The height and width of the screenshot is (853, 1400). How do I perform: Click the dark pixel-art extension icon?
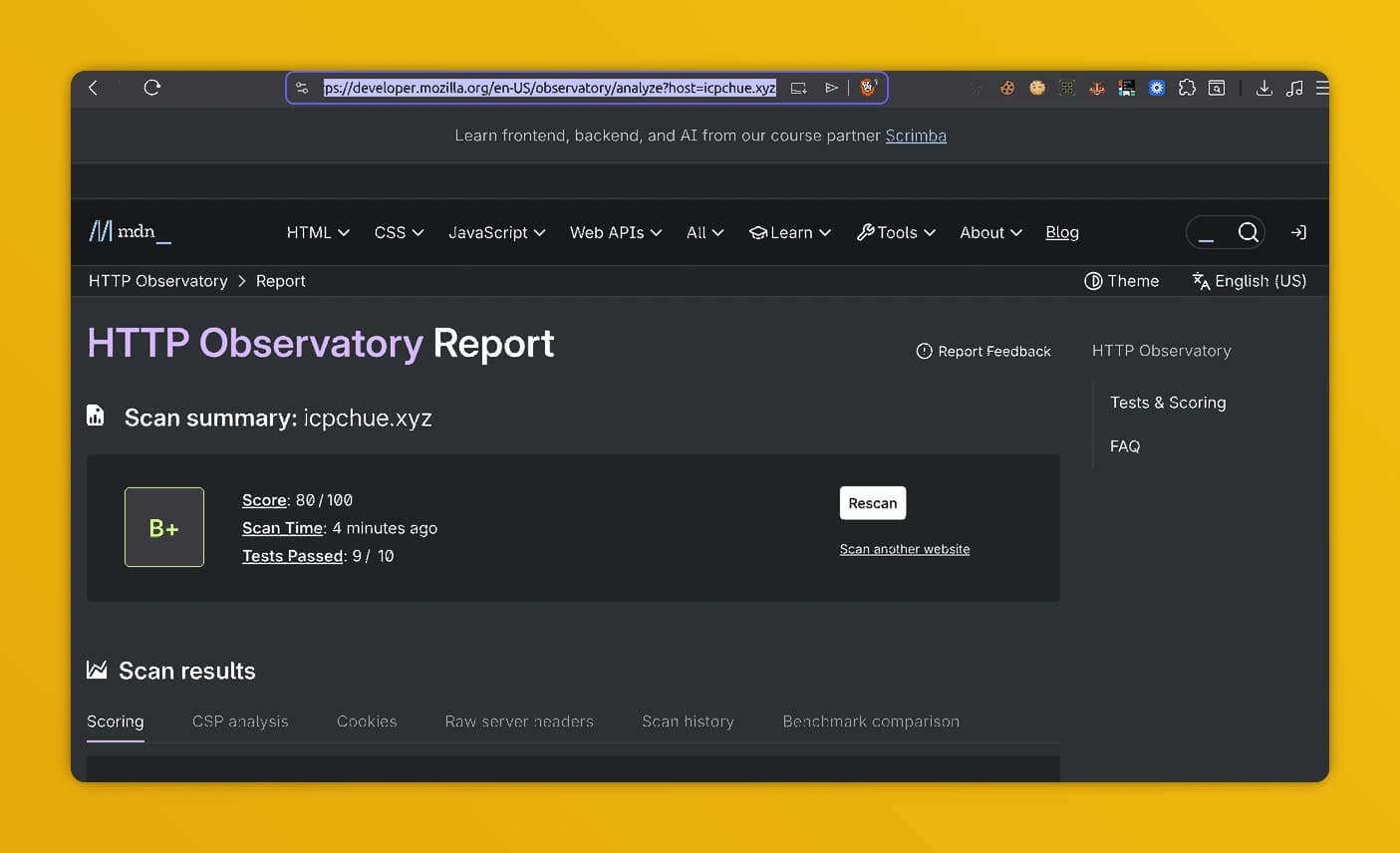(x=1127, y=88)
